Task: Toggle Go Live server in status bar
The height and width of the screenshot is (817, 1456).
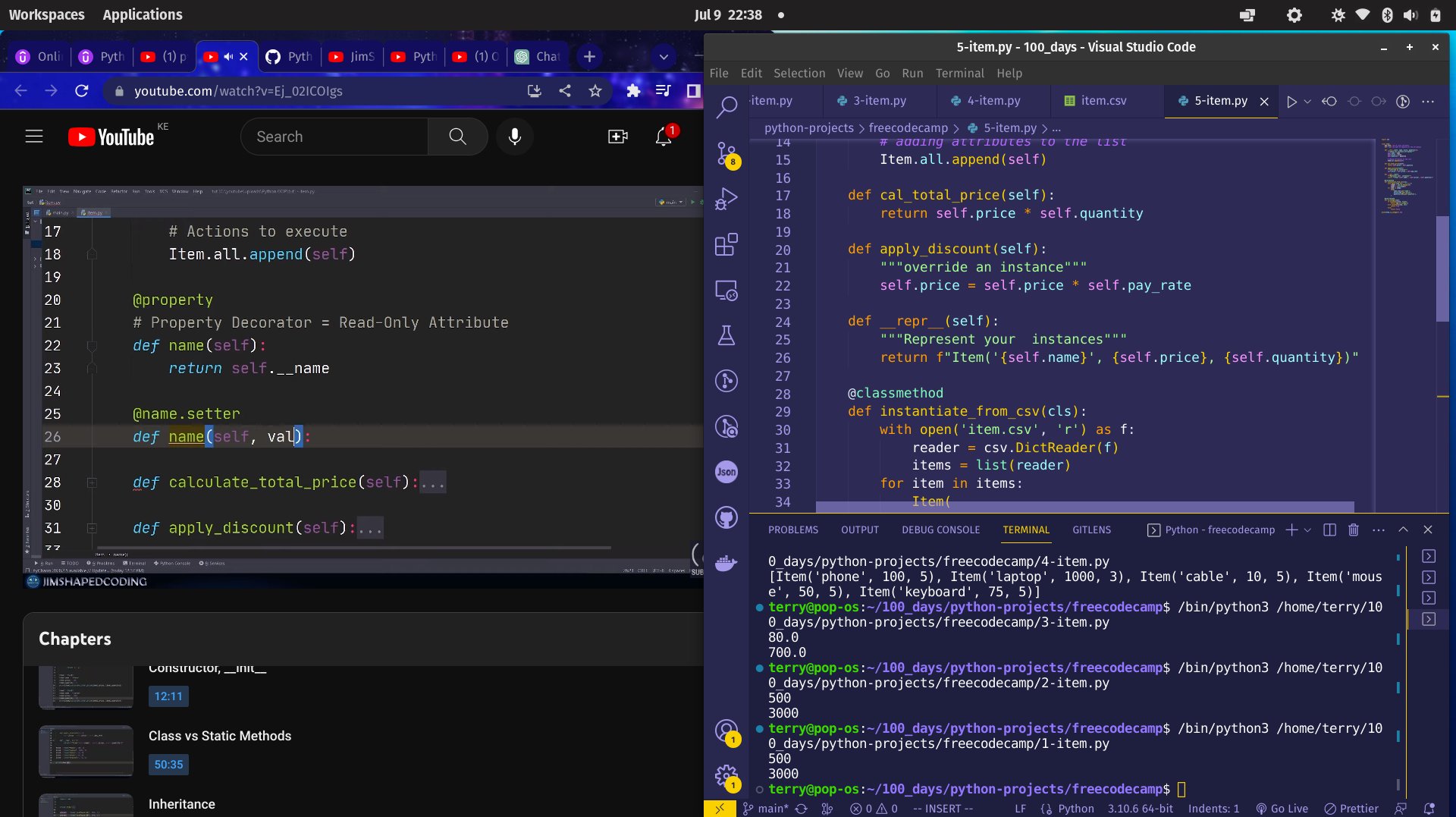Action: 1282,809
